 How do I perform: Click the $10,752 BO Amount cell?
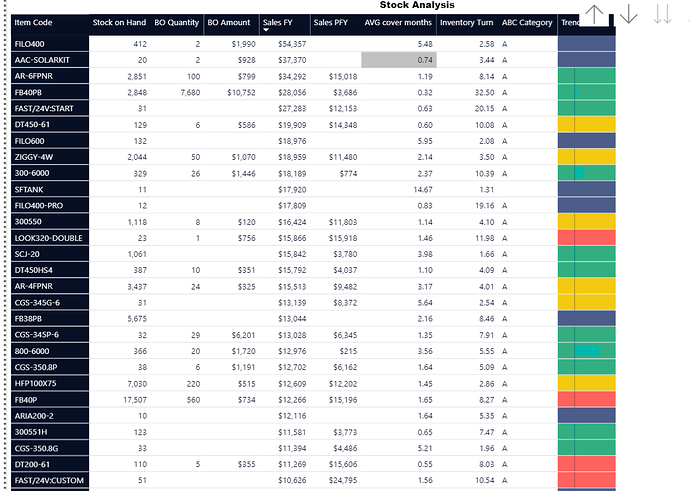click(x=241, y=92)
